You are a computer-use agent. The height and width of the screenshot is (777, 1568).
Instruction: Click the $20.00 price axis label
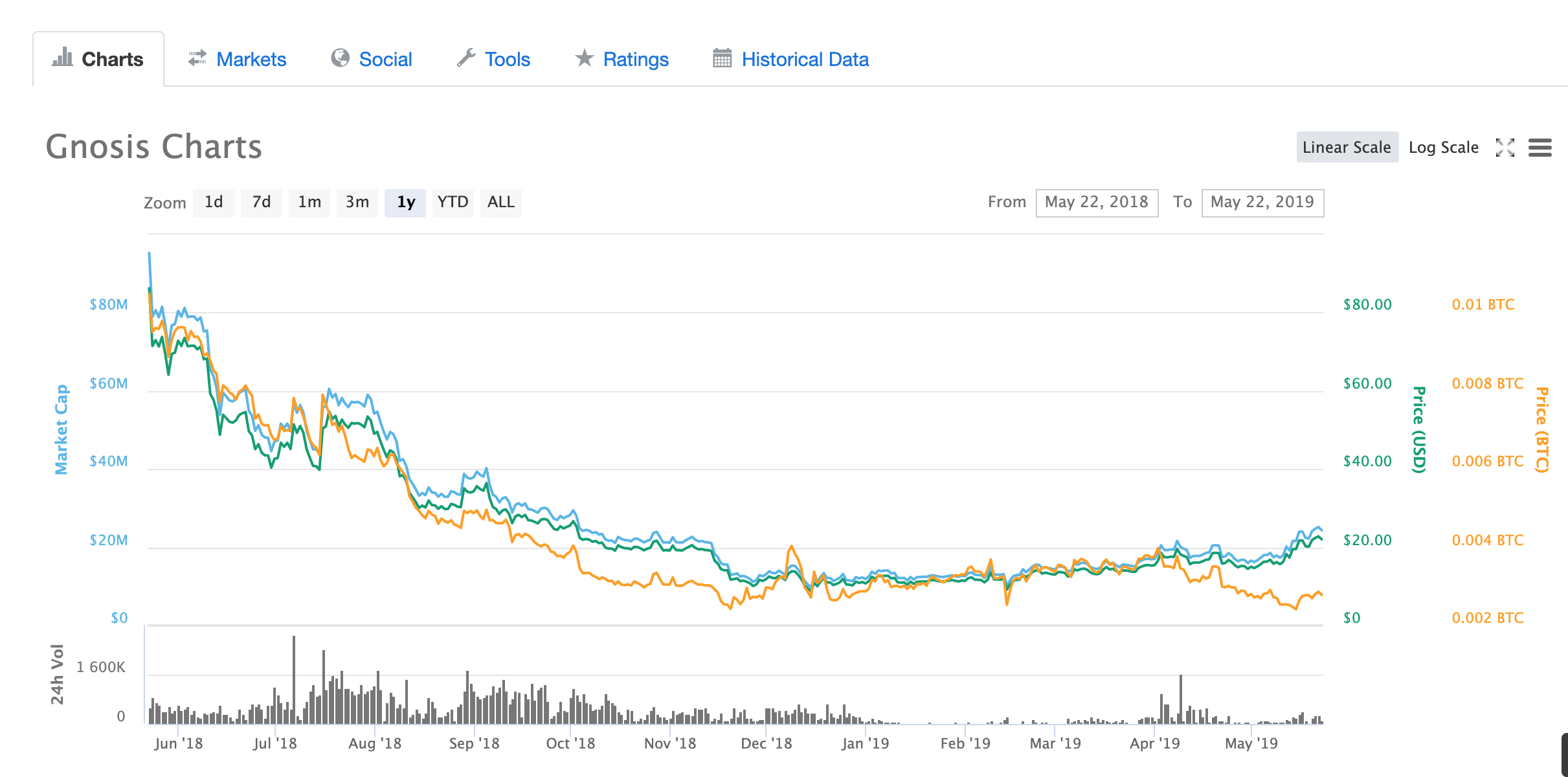[x=1367, y=540]
